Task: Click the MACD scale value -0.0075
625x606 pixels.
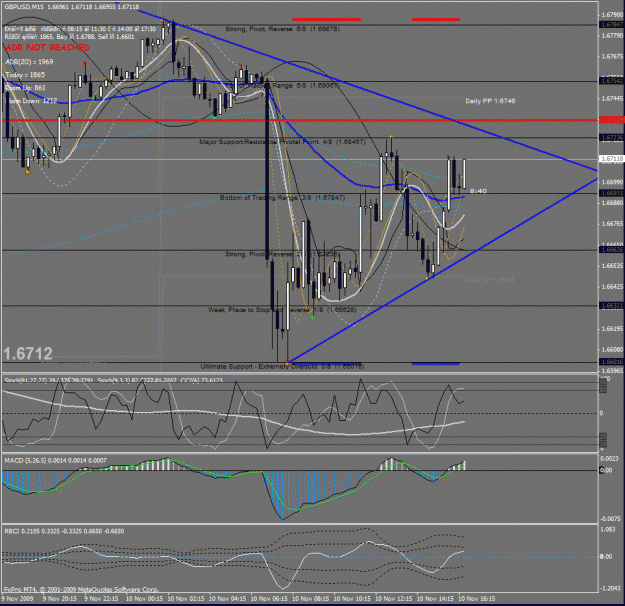Action: pos(610,519)
